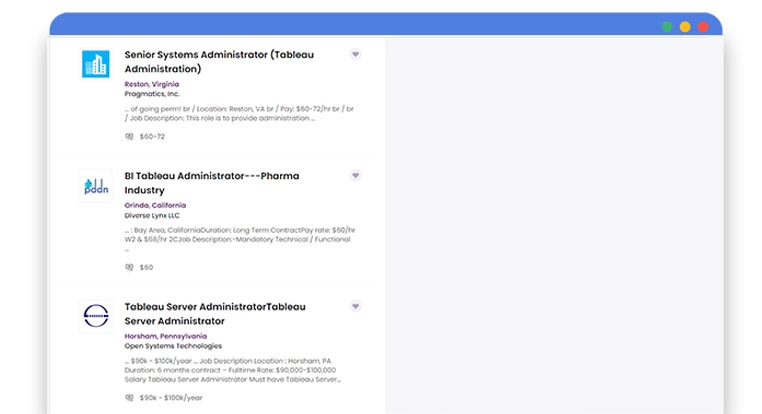This screenshot has height=414, width=762.
Task: Toggle heart on BI Tableau Administrator listing
Action: (355, 176)
